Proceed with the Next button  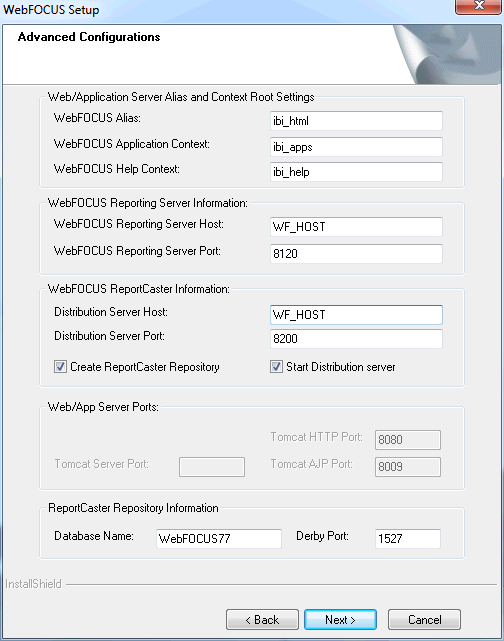pos(340,620)
